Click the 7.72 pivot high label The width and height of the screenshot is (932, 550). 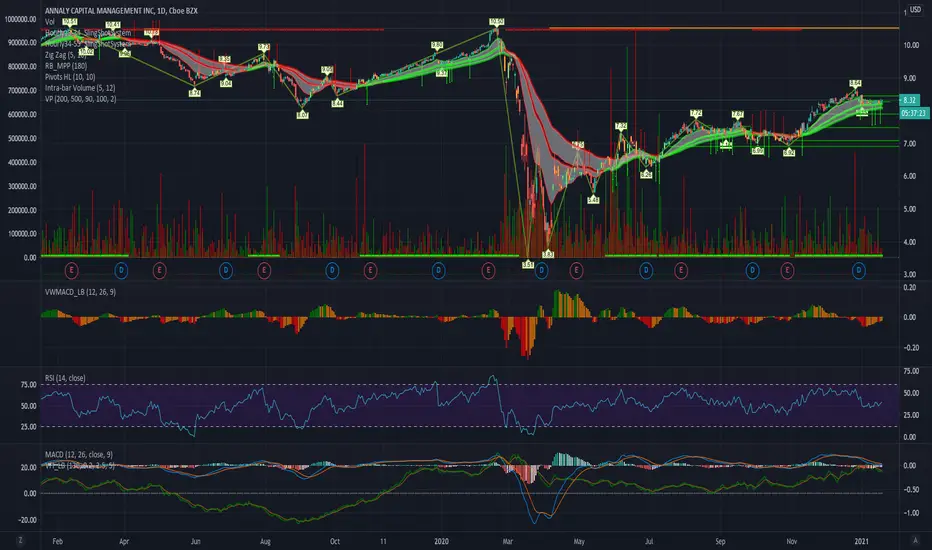point(696,113)
